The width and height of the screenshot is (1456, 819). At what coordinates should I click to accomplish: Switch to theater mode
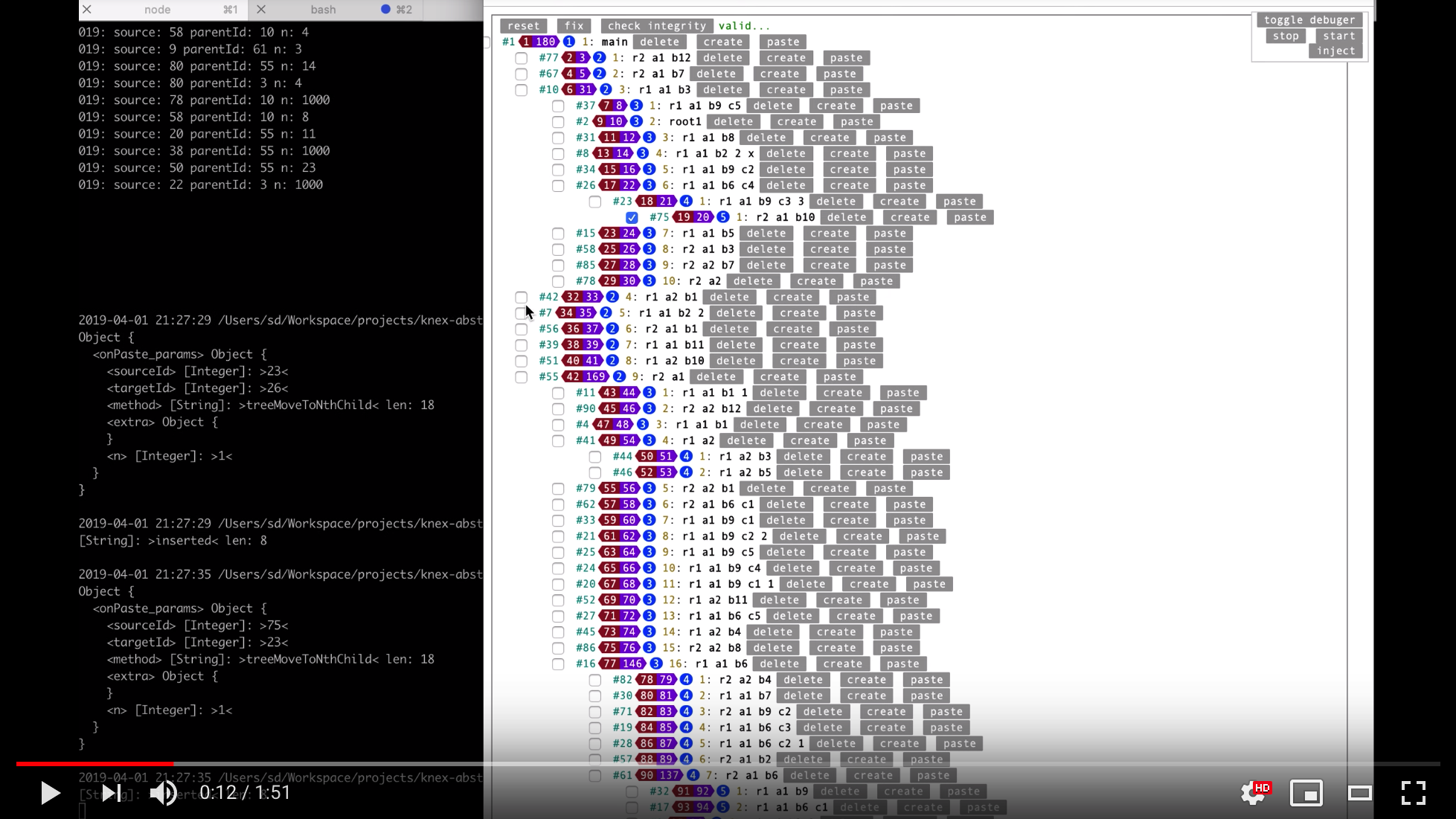[1360, 793]
